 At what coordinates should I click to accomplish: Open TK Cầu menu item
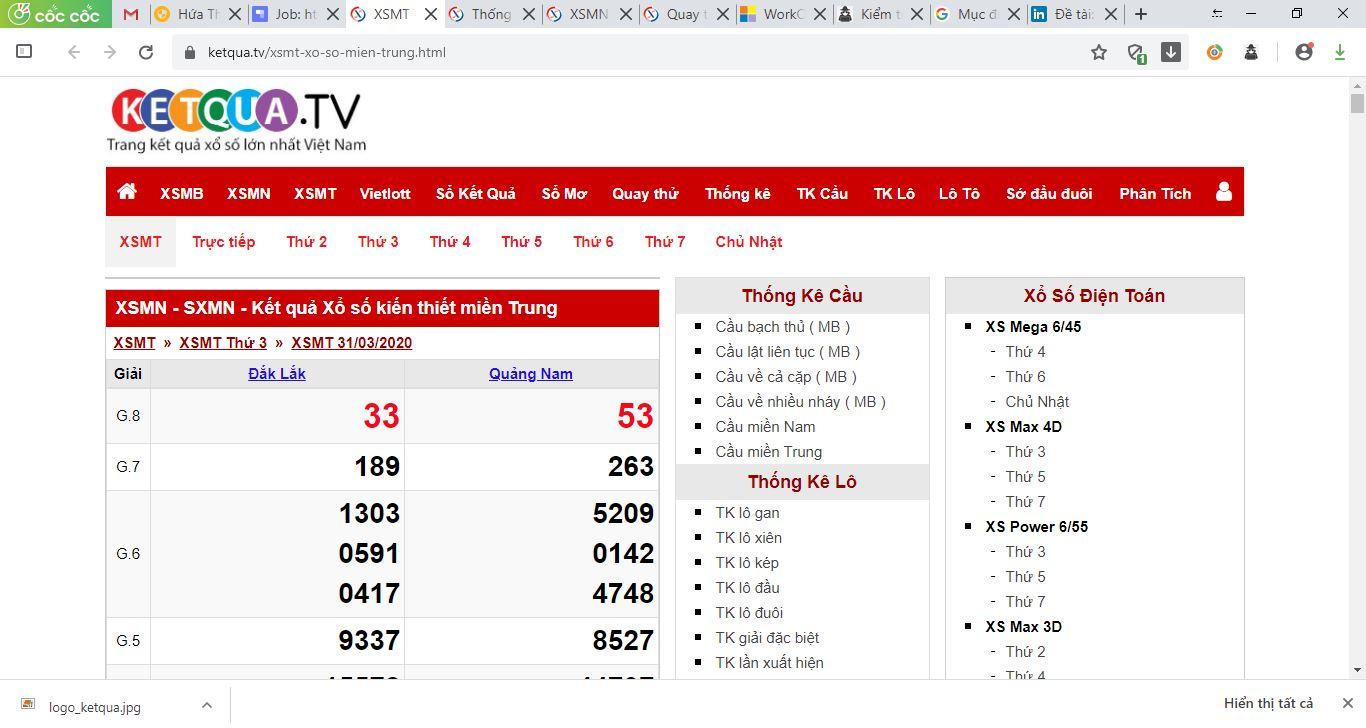point(822,193)
